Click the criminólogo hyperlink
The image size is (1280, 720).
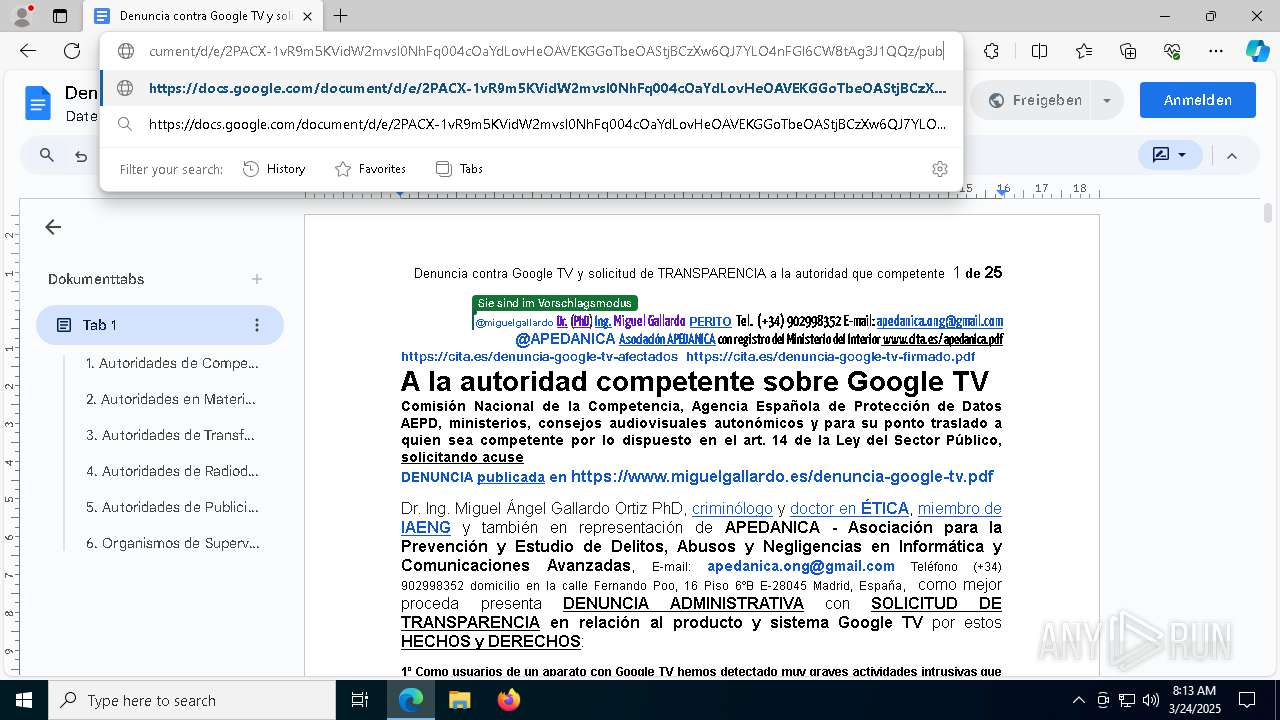732,508
